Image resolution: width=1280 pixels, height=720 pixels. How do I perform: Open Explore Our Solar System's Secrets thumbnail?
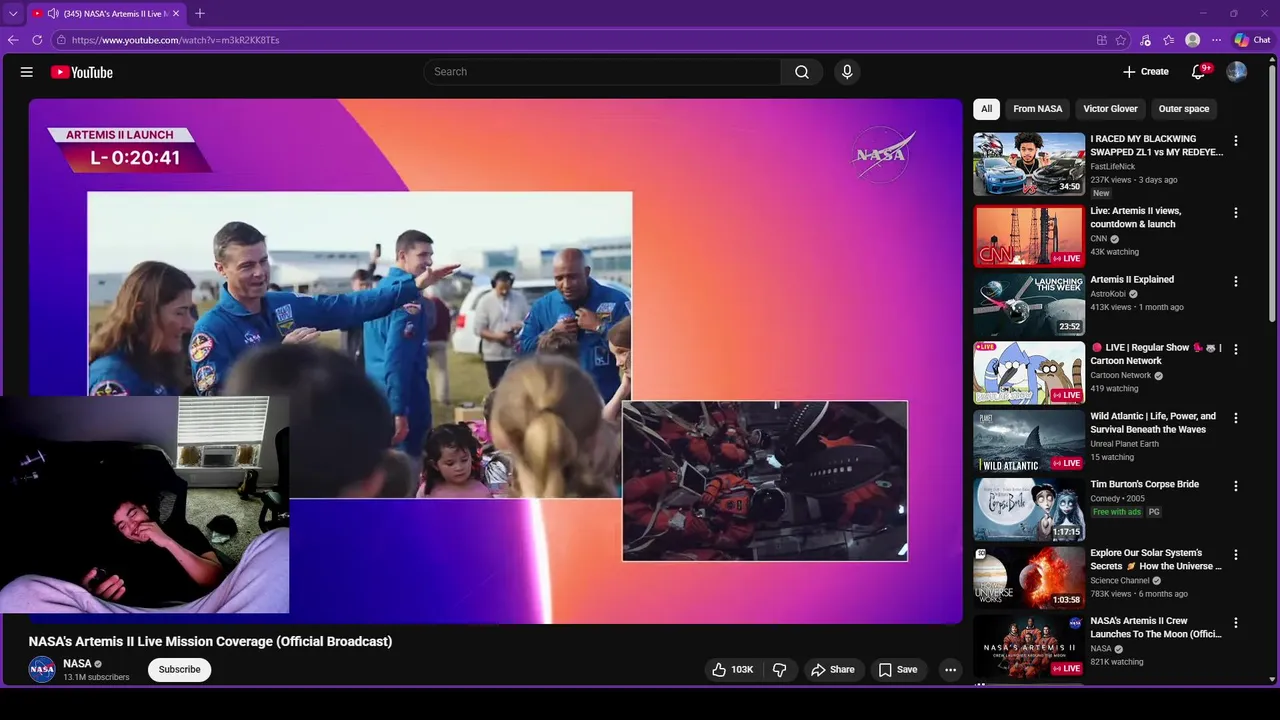(x=1029, y=577)
